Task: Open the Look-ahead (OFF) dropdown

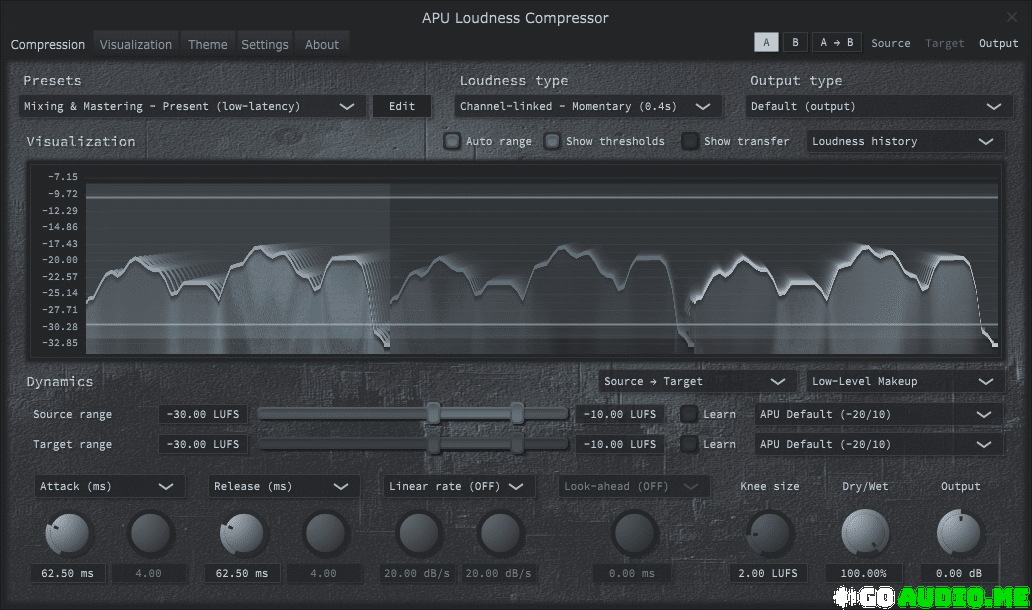Action: click(634, 486)
